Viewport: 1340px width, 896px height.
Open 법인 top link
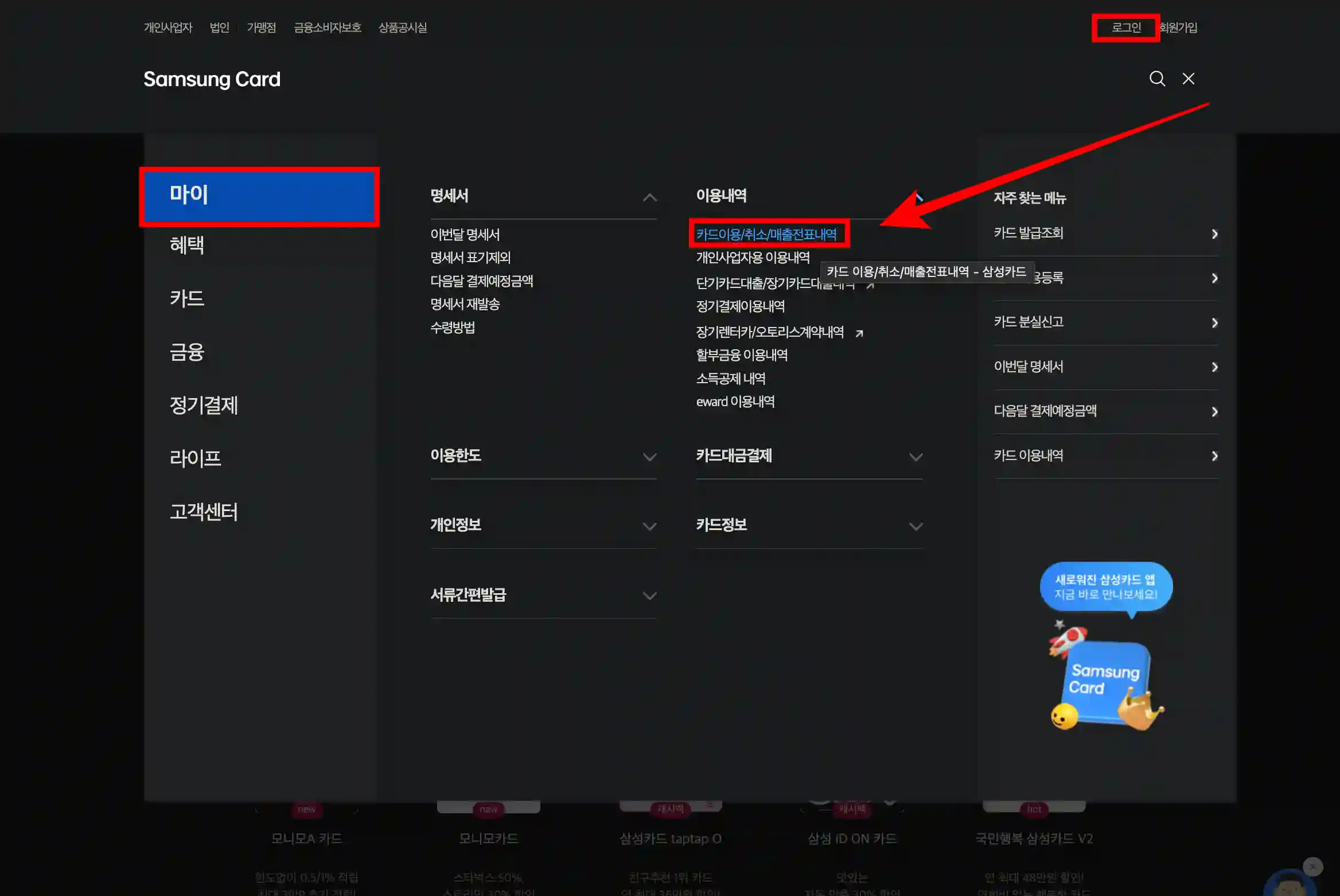pyautogui.click(x=219, y=28)
